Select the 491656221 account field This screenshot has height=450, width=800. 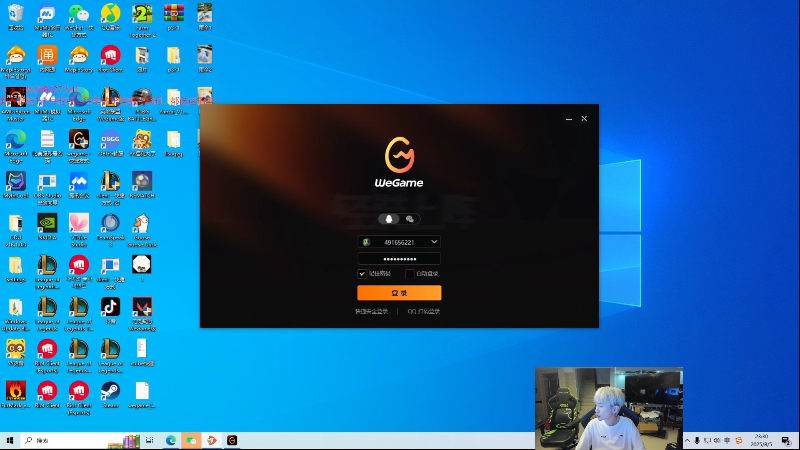pos(399,242)
